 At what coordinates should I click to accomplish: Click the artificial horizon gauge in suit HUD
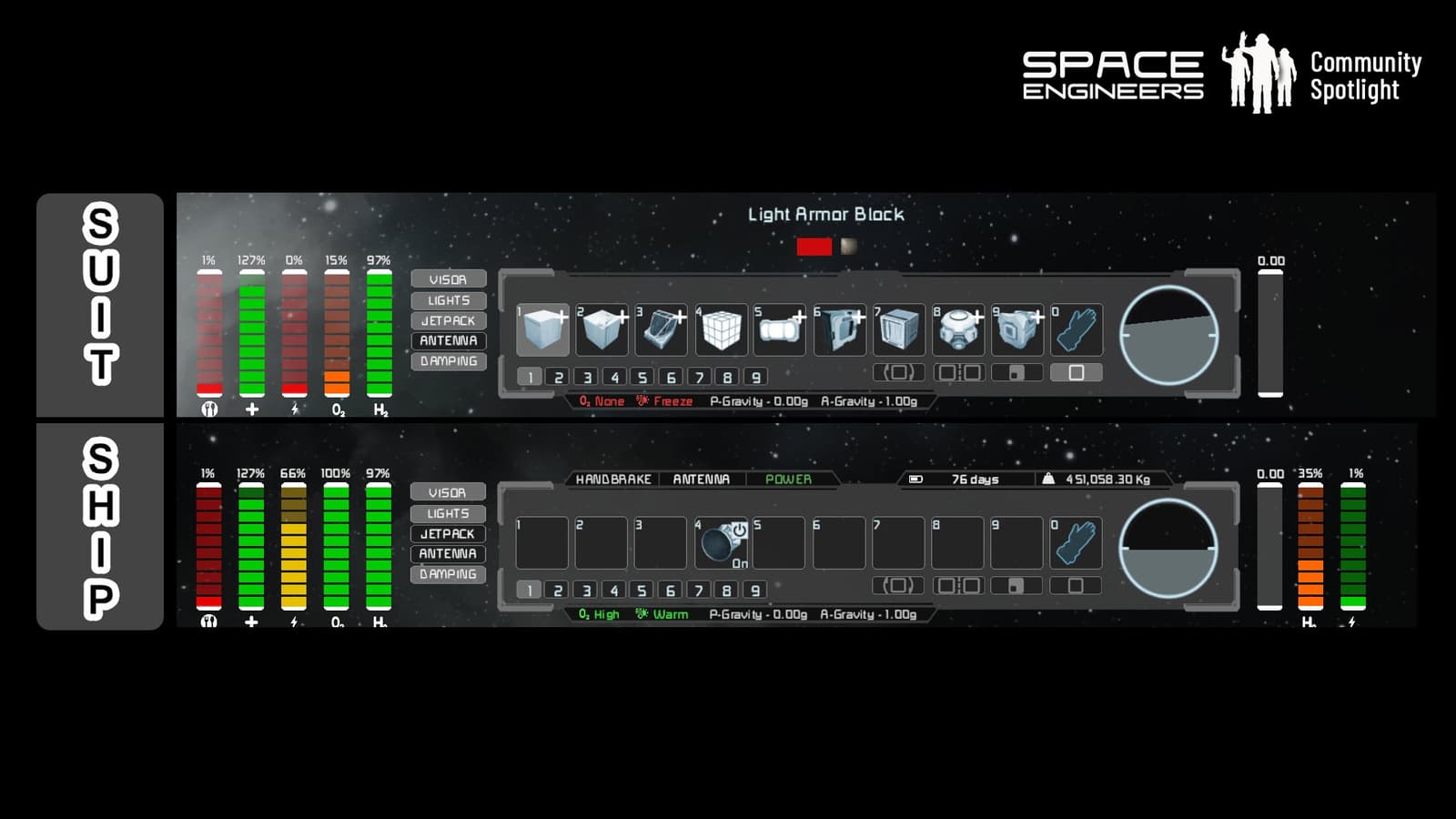point(1168,335)
